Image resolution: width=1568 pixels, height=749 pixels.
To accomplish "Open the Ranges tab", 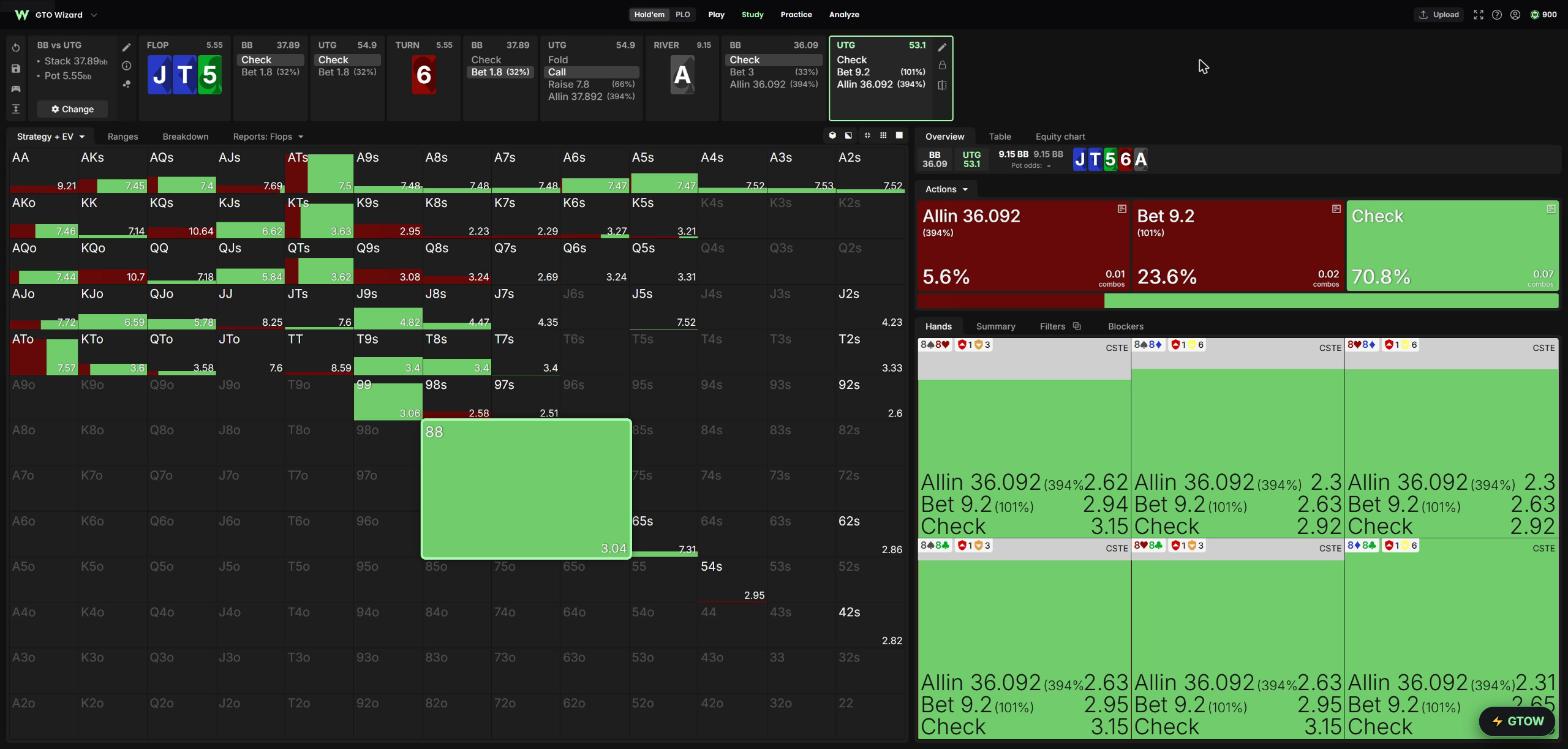I will pyautogui.click(x=123, y=137).
